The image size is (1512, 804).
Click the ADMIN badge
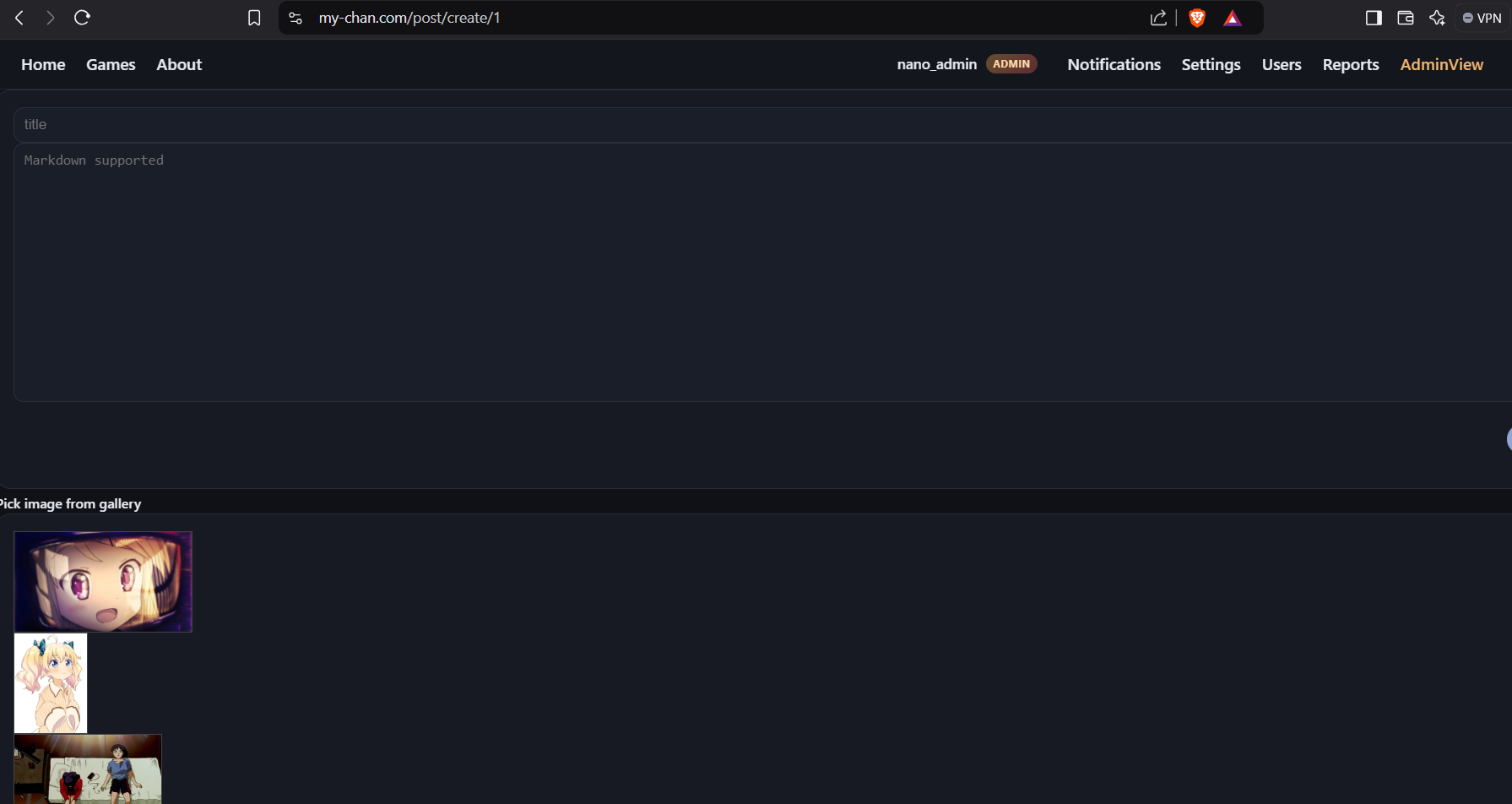1011,64
